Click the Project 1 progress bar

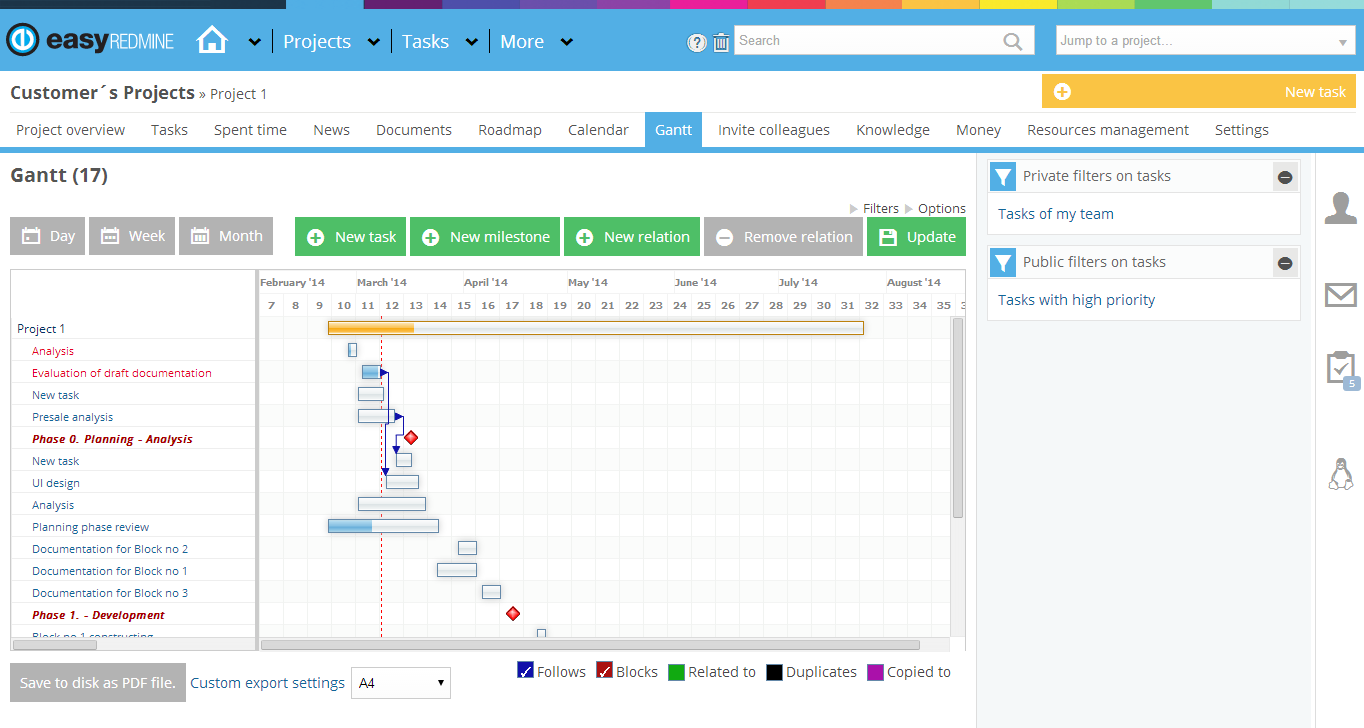[596, 328]
